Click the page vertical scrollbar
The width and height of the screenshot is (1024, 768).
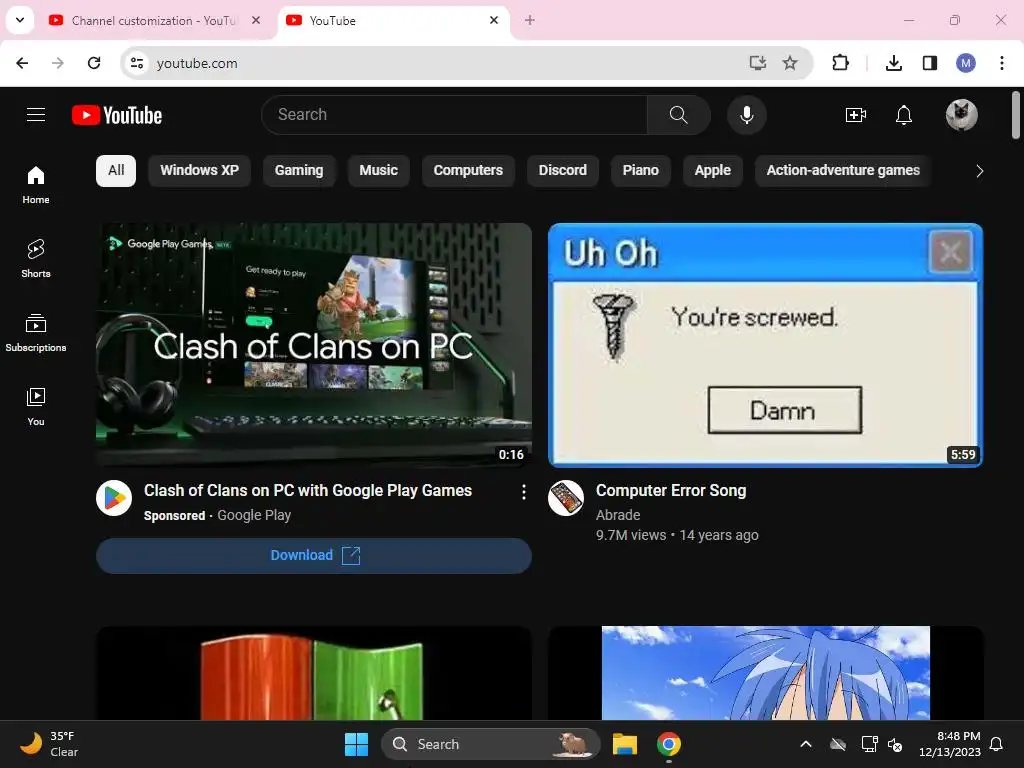click(1016, 115)
